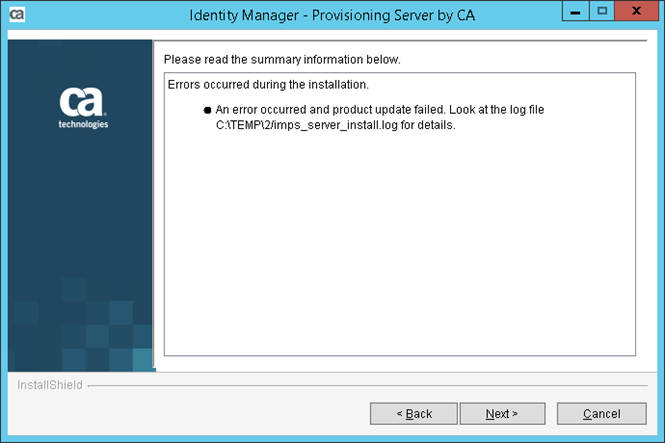
Task: Click the black bullet point before error message
Action: (x=208, y=109)
